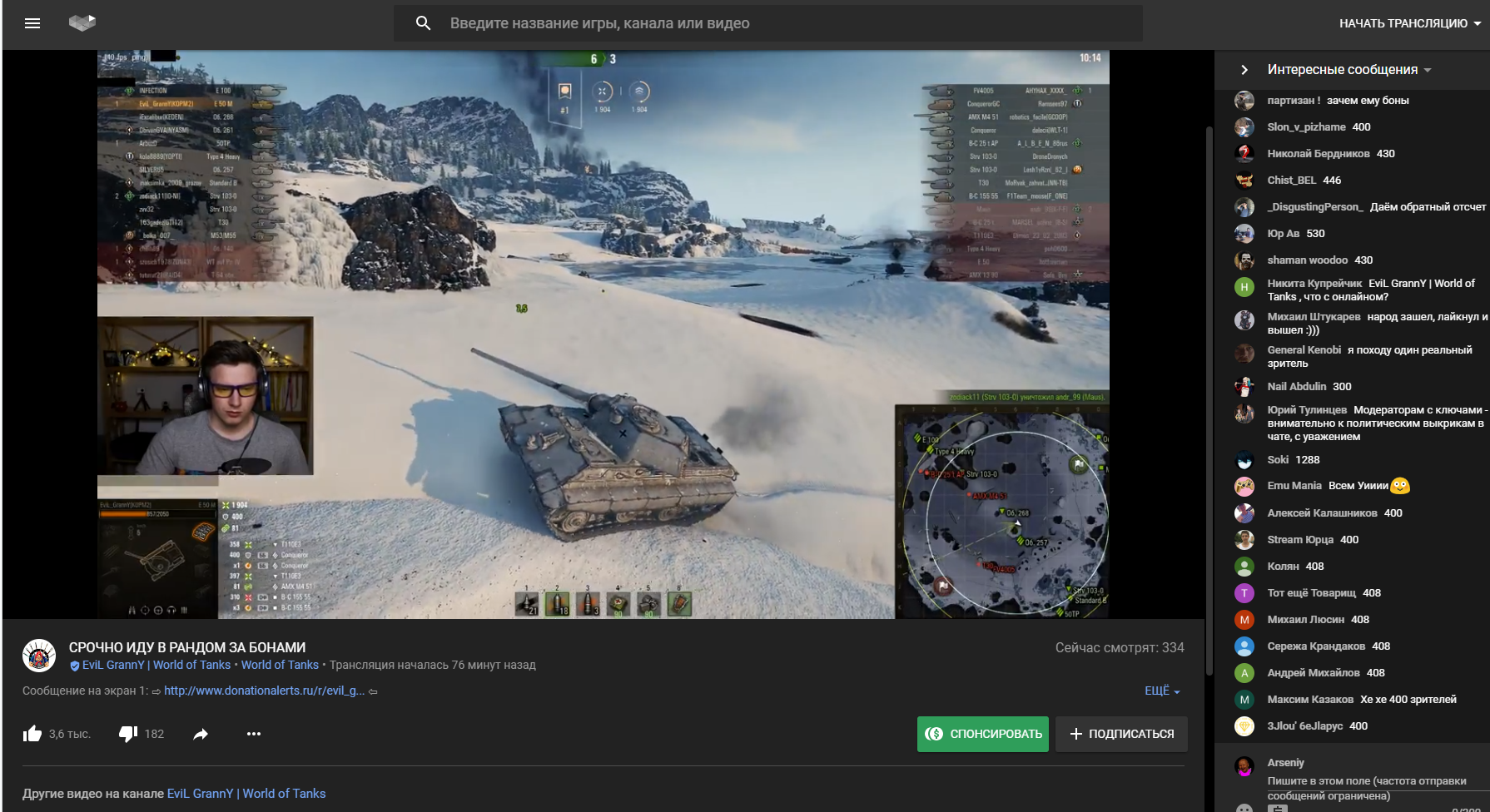Click the EviL GrannY channel avatar
This screenshot has height=812, width=1490.
click(x=39, y=656)
